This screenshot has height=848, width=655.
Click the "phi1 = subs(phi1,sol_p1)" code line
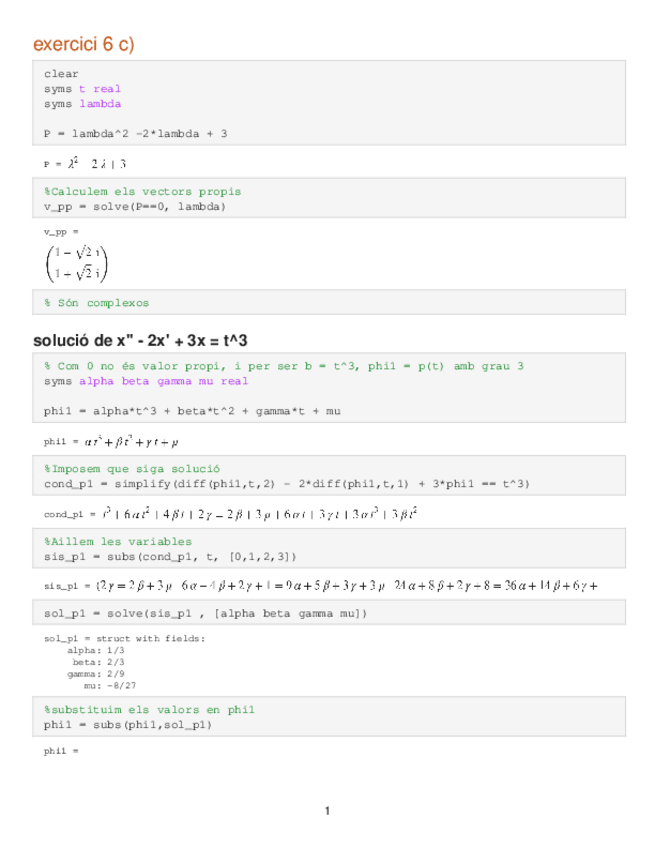(x=128, y=725)
